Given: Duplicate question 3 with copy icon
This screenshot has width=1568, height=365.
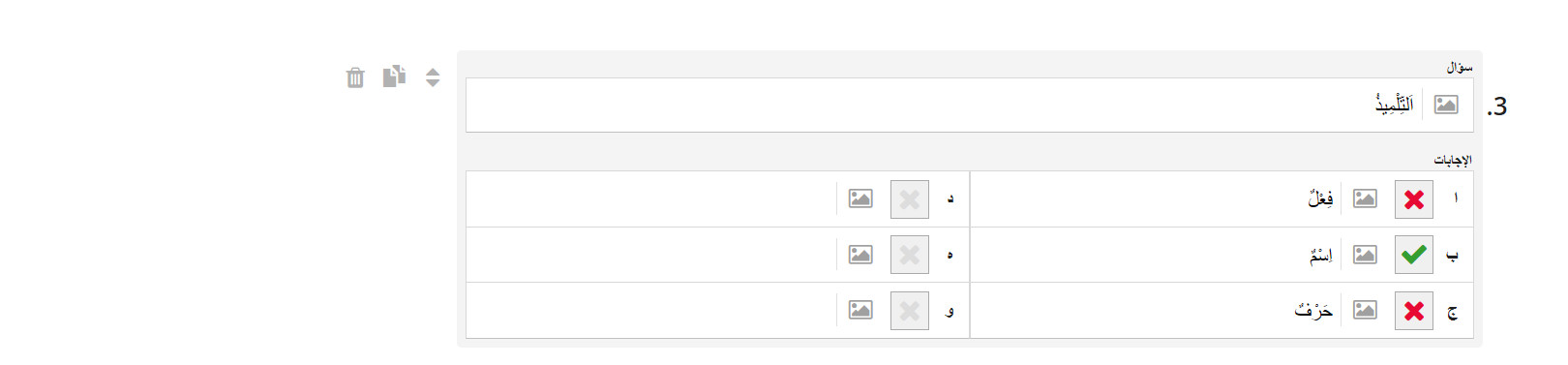Looking at the screenshot, I should click(394, 76).
